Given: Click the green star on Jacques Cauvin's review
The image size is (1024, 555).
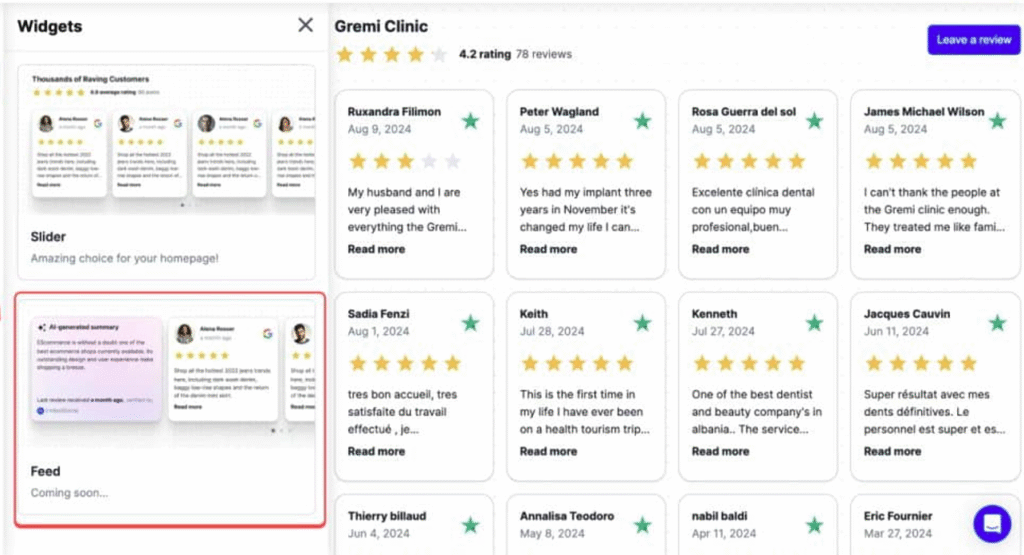Looking at the screenshot, I should click(x=997, y=323).
